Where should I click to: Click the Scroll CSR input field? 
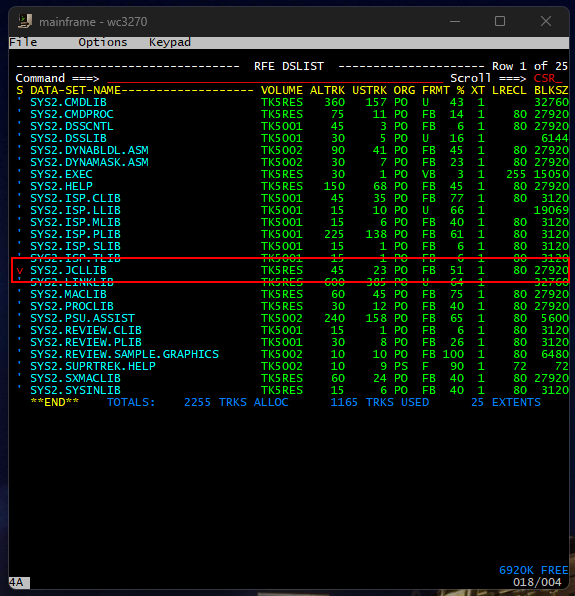click(x=548, y=78)
